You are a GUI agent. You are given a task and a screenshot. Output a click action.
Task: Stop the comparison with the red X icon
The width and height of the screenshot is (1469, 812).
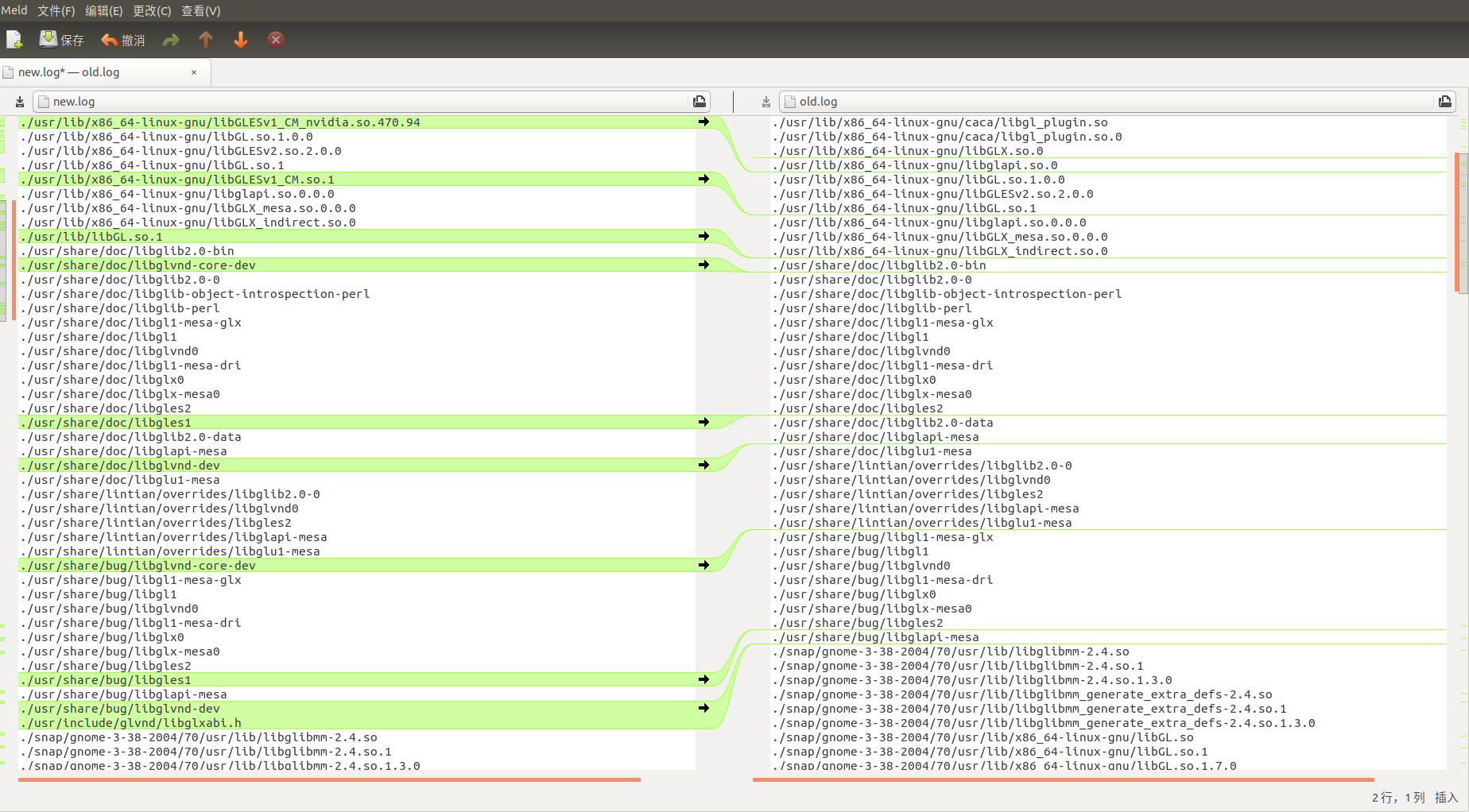point(276,39)
